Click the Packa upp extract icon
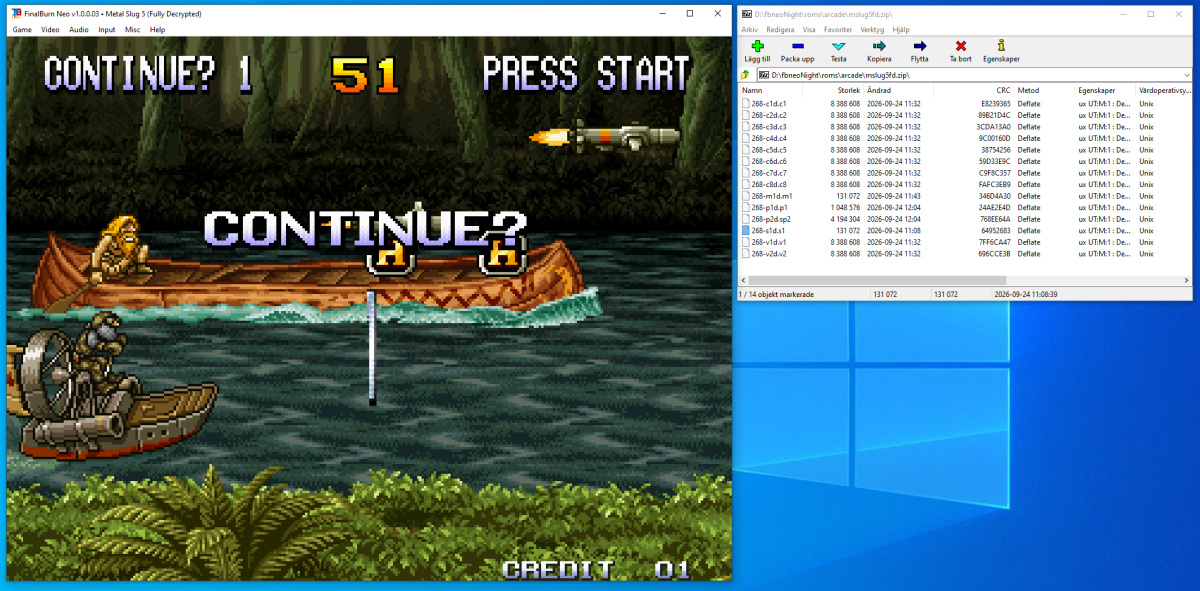 pyautogui.click(x=797, y=46)
